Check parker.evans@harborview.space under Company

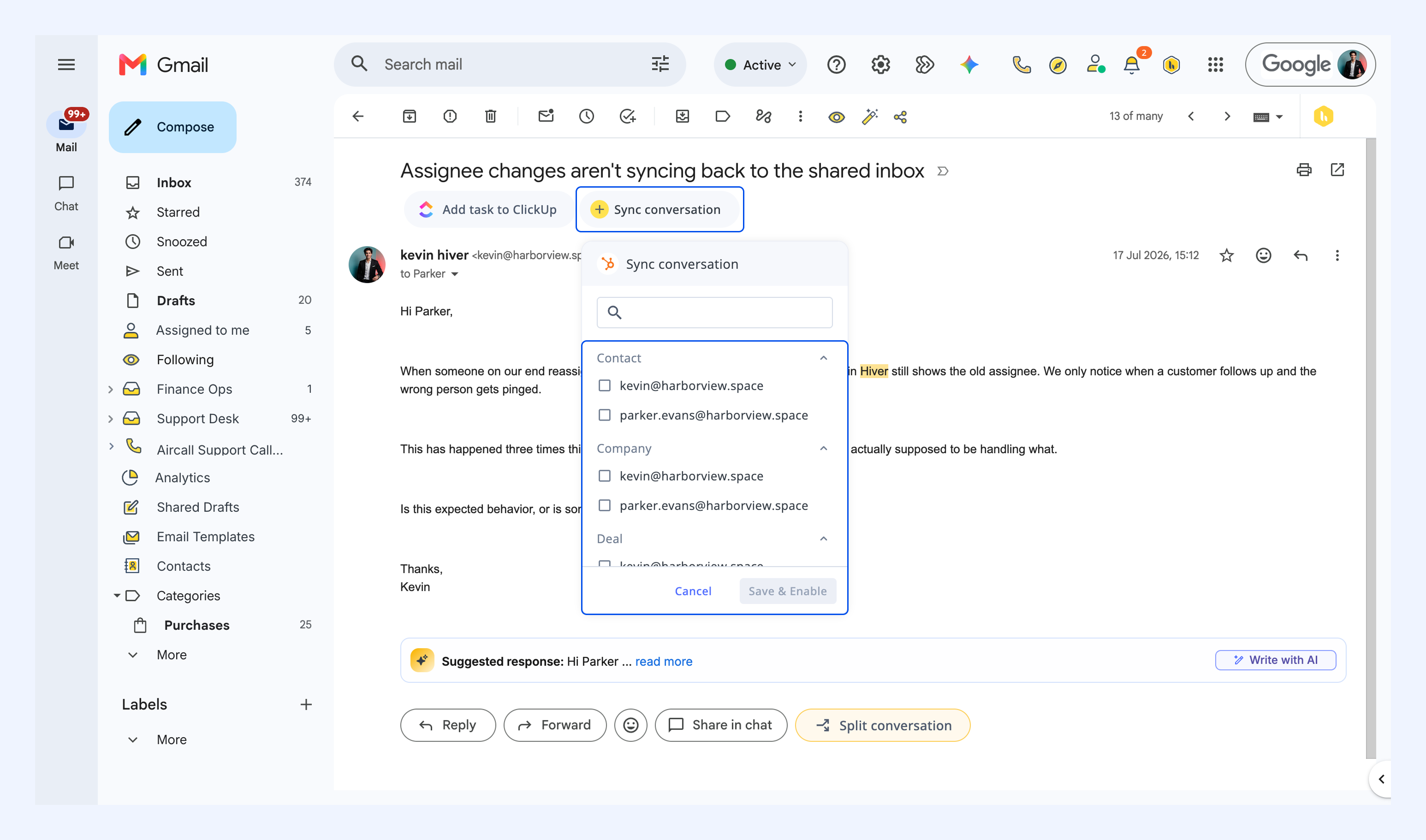pos(605,505)
